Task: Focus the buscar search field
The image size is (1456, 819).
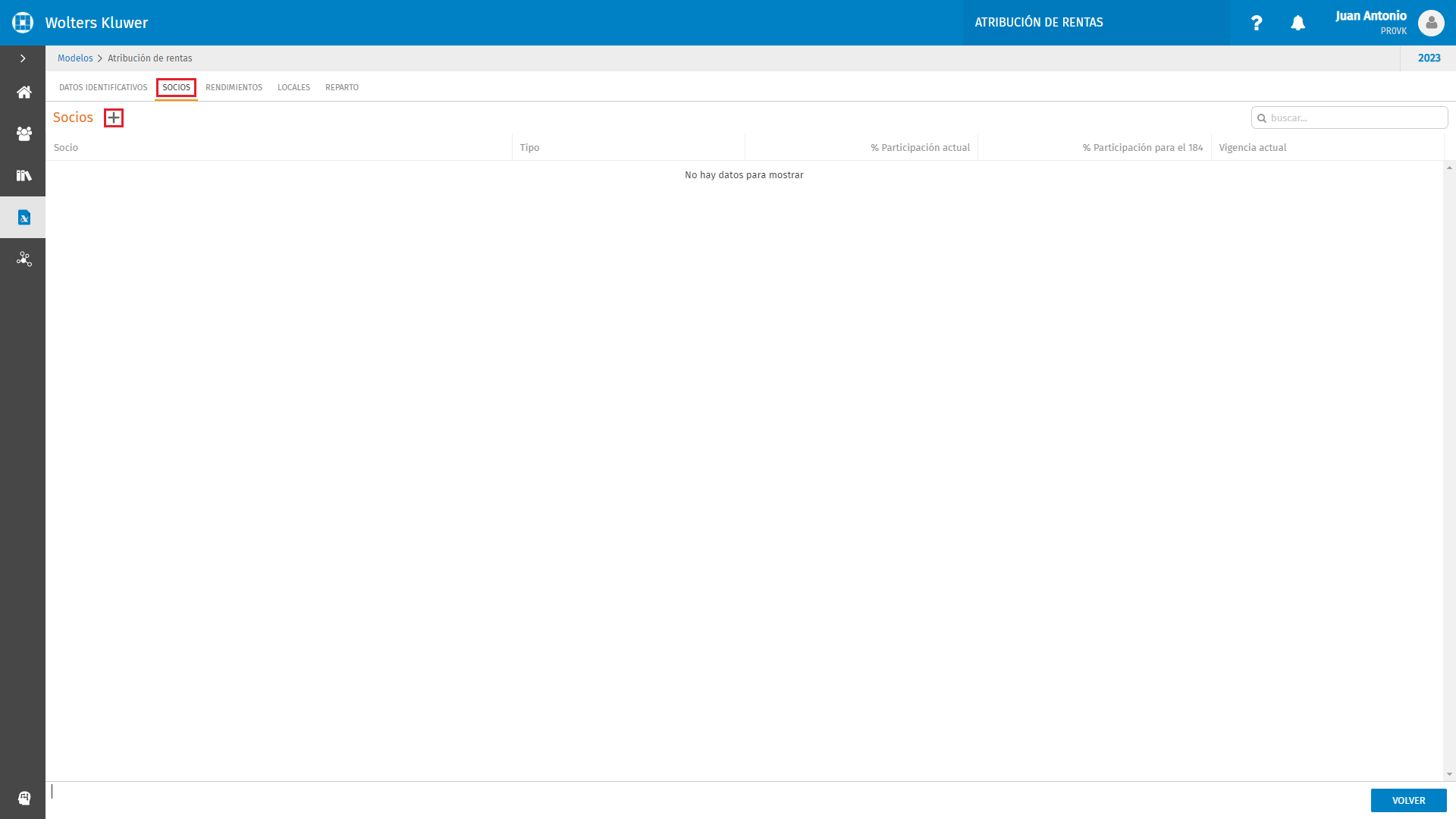Action: coord(1349,118)
